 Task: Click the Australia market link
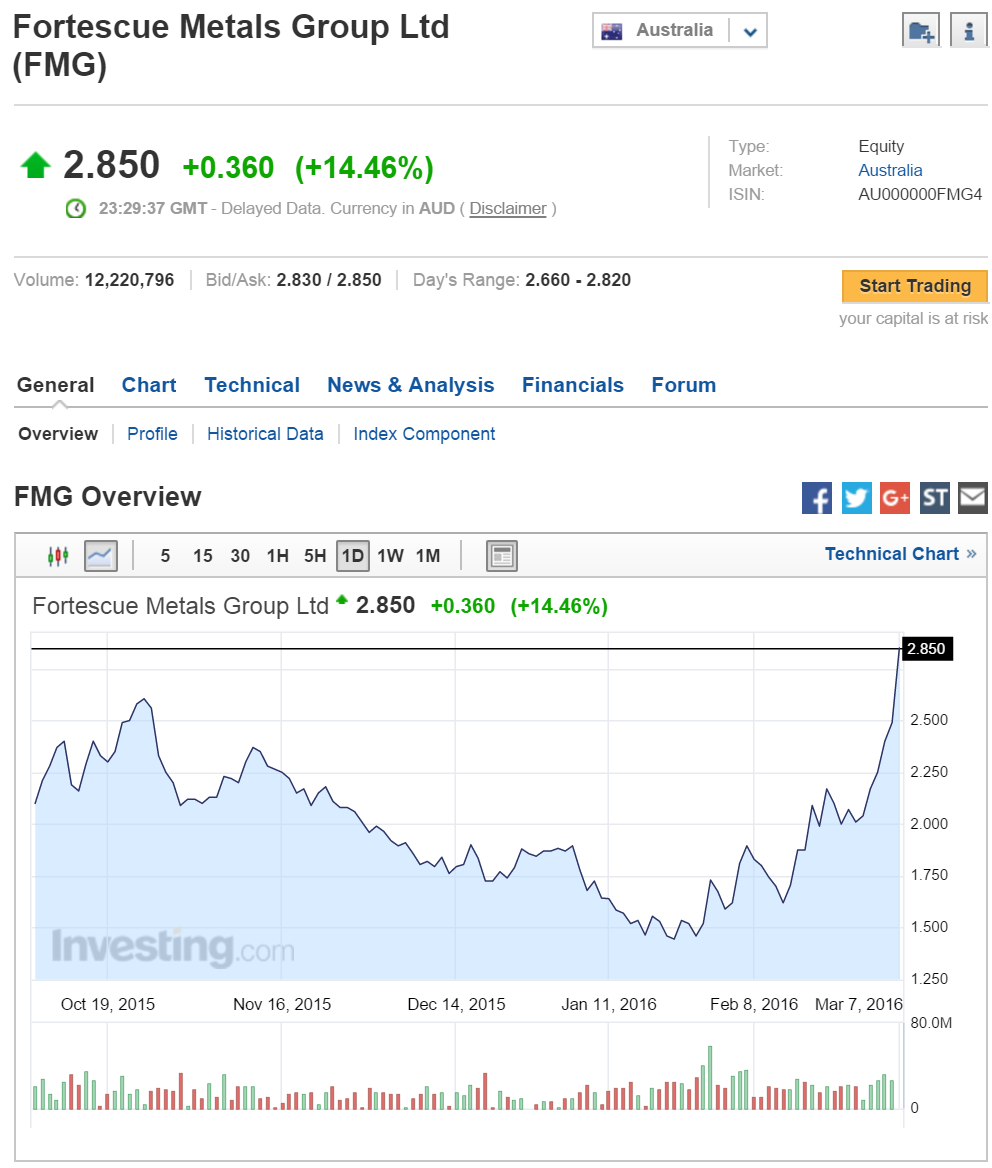coord(890,171)
